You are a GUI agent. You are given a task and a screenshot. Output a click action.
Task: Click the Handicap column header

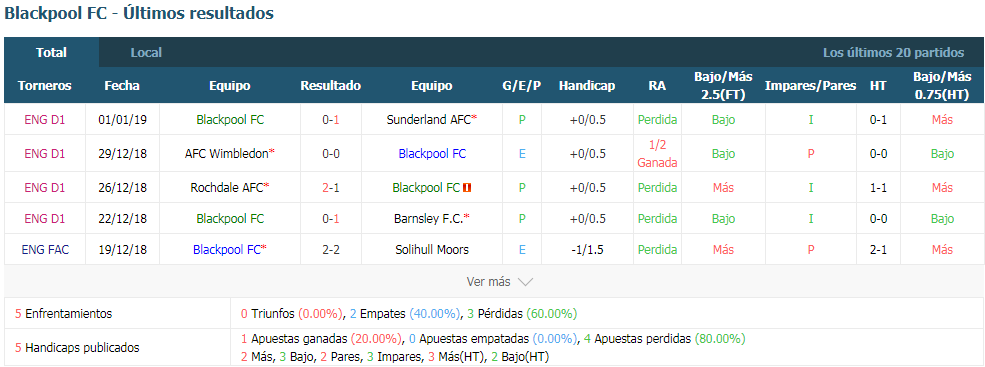587,85
